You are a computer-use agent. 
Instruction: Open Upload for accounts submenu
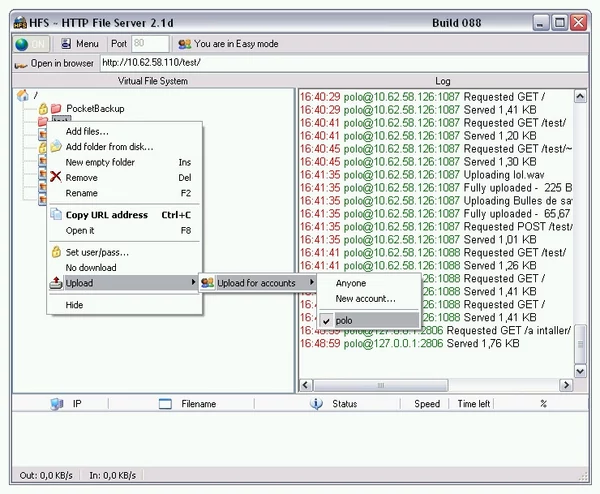click(x=258, y=283)
